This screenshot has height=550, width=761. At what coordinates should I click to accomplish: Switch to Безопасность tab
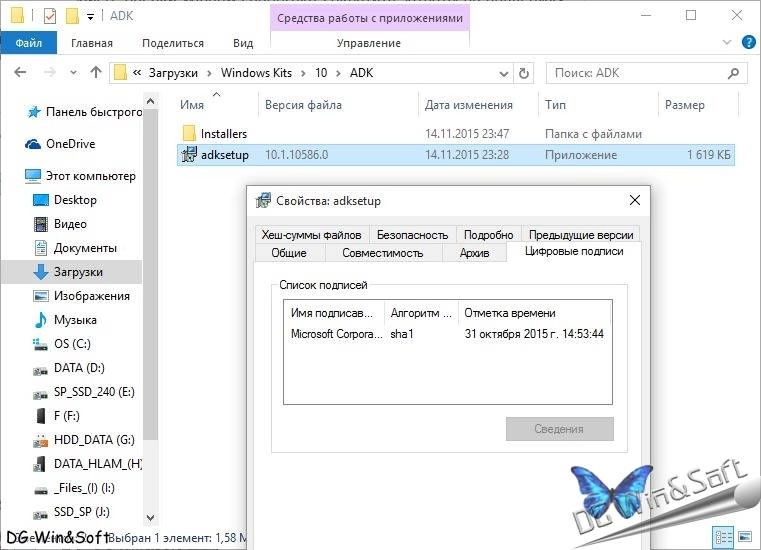coord(413,235)
